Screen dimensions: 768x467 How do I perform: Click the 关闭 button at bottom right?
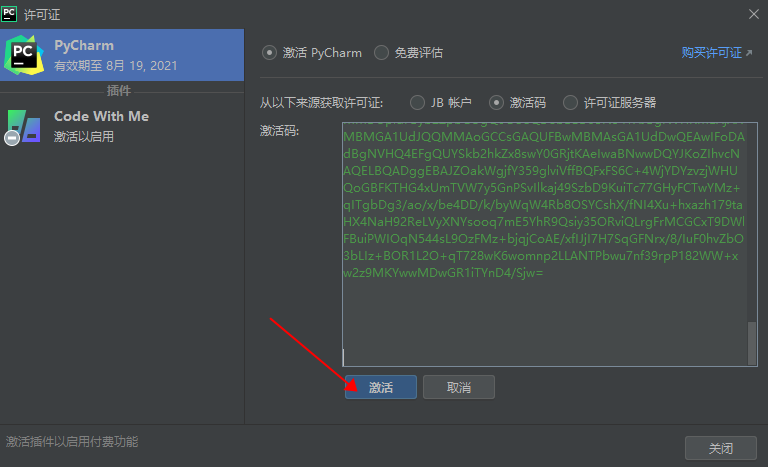[720, 447]
